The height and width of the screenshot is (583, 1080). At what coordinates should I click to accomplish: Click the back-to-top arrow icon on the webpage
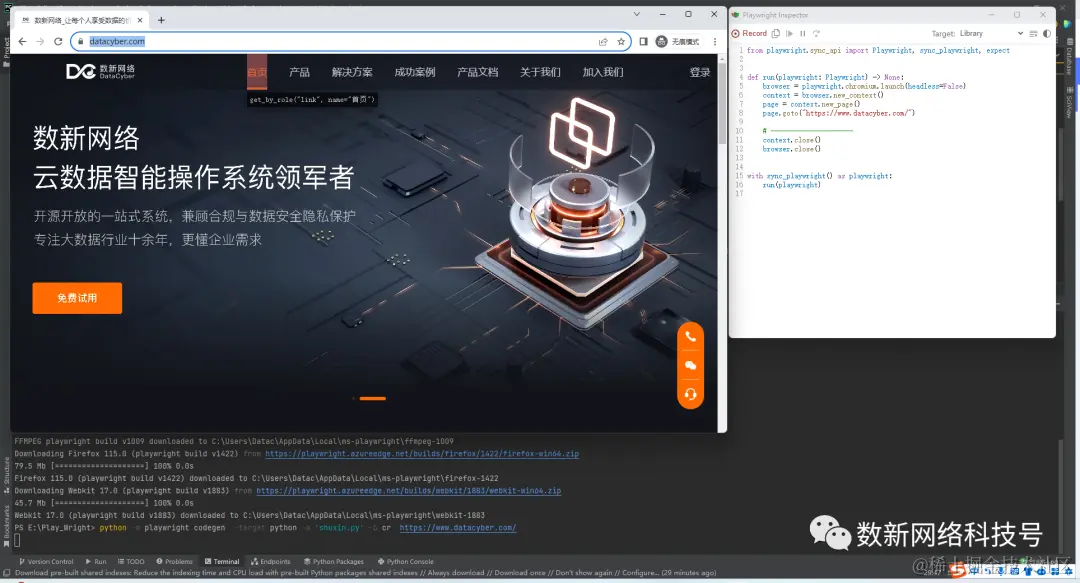coord(690,395)
